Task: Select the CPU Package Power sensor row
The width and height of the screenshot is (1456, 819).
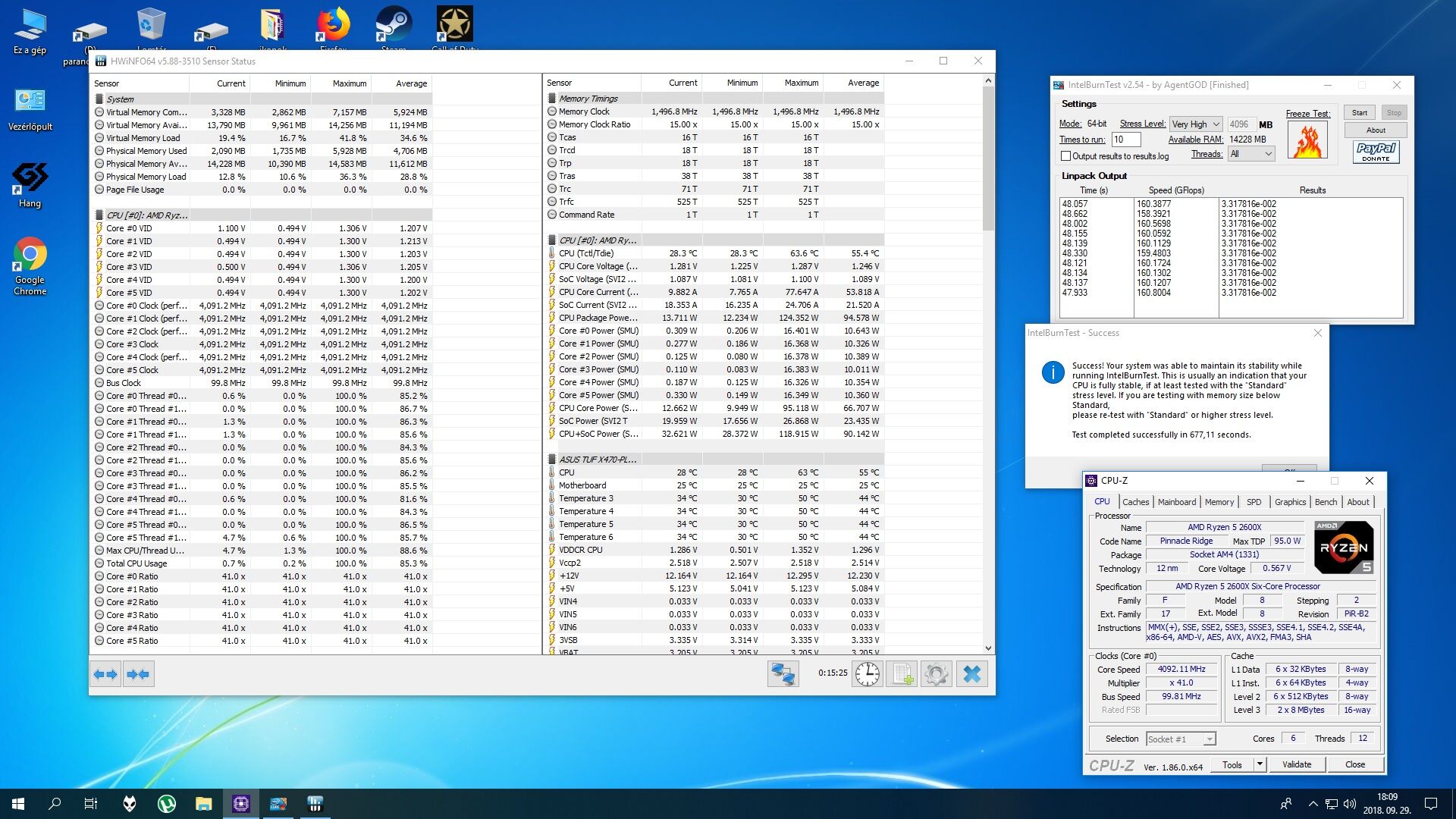Action: (714, 318)
